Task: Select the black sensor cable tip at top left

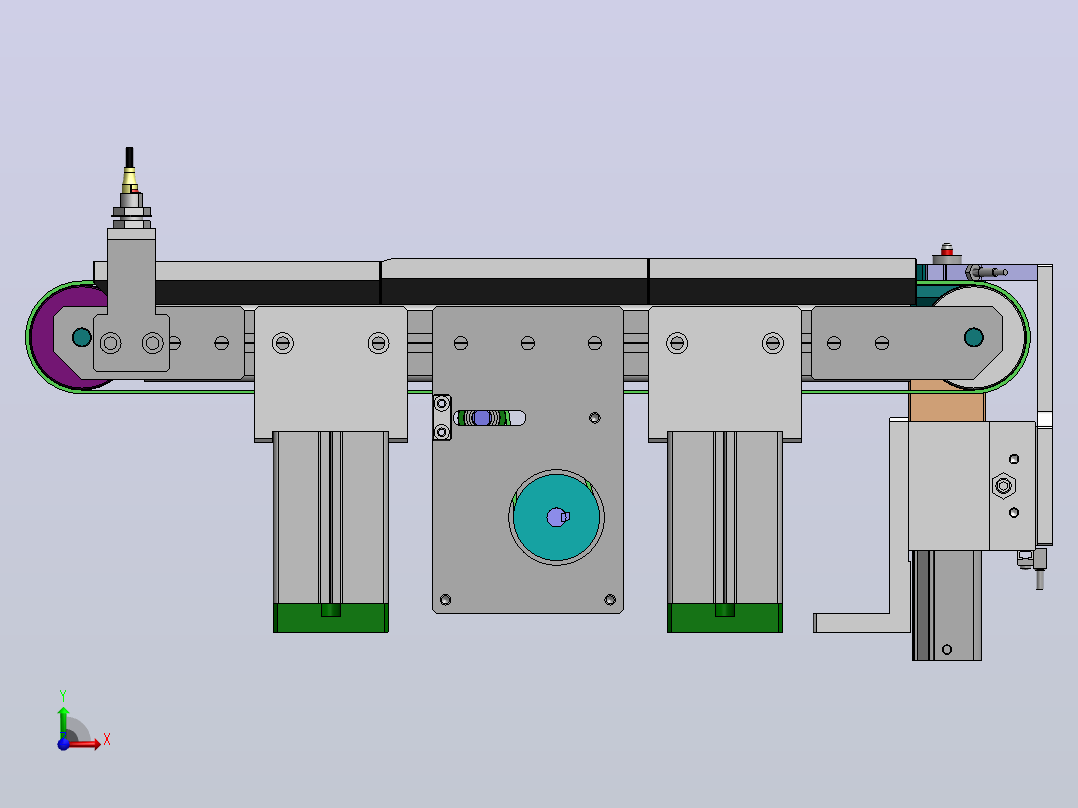Action: (x=129, y=157)
